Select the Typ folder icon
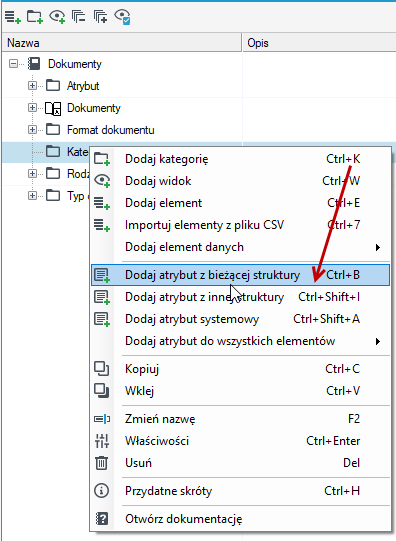396x541 pixels. pos(53,195)
